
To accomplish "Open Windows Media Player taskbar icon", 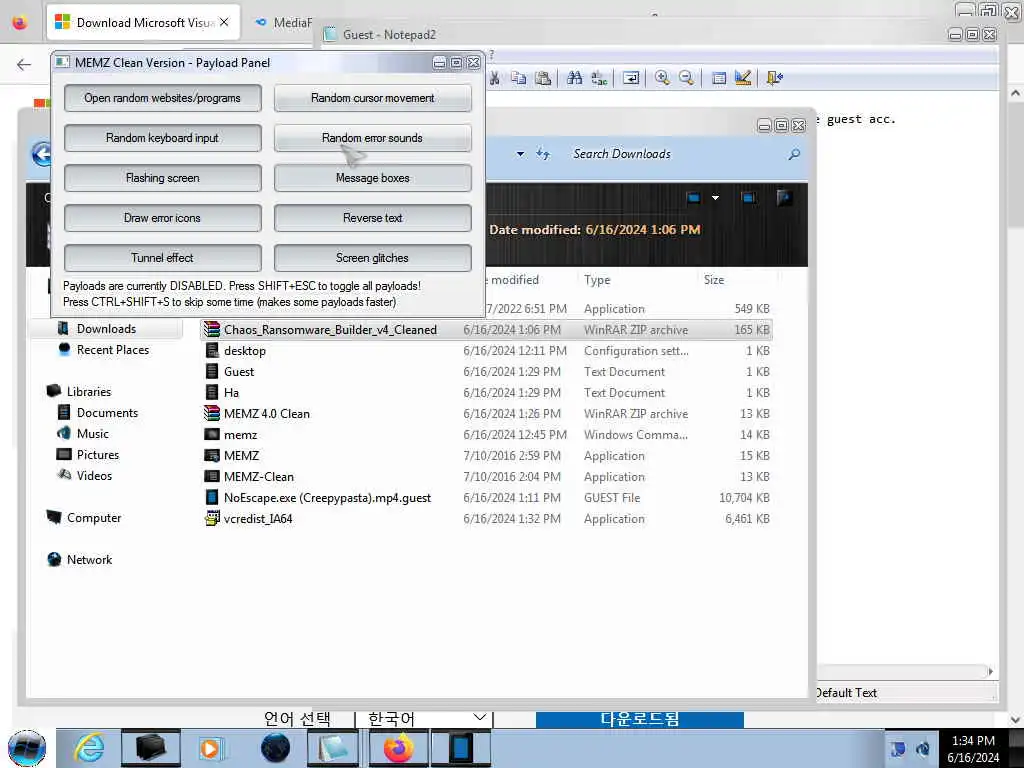I will [210, 748].
